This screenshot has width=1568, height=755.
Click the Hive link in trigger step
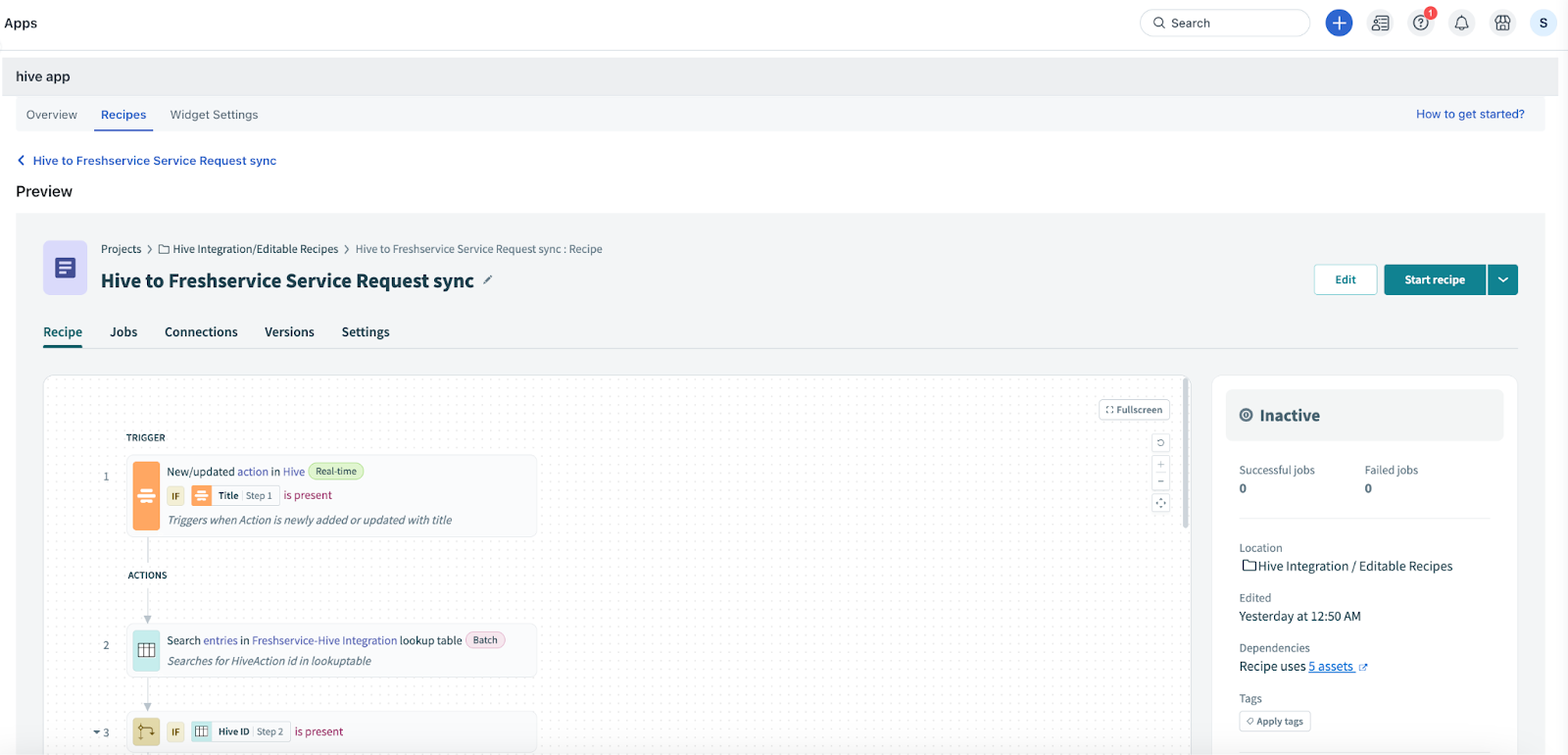tap(293, 472)
